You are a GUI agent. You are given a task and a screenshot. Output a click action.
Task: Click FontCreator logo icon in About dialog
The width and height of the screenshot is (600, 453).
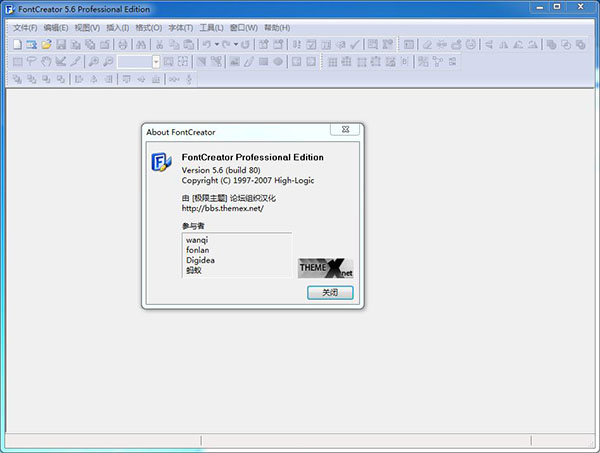click(161, 162)
